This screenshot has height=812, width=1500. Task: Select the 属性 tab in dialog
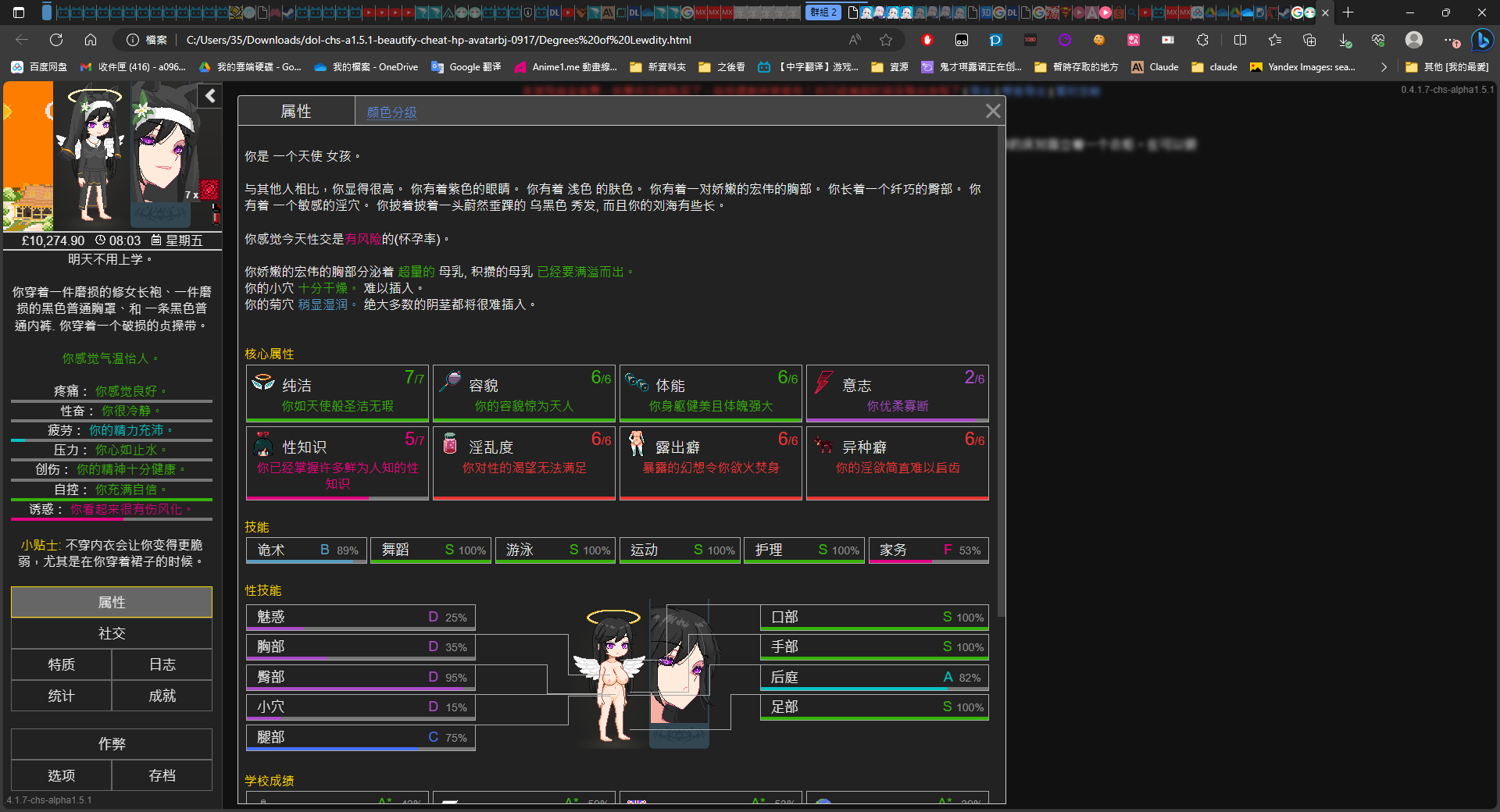pos(296,112)
